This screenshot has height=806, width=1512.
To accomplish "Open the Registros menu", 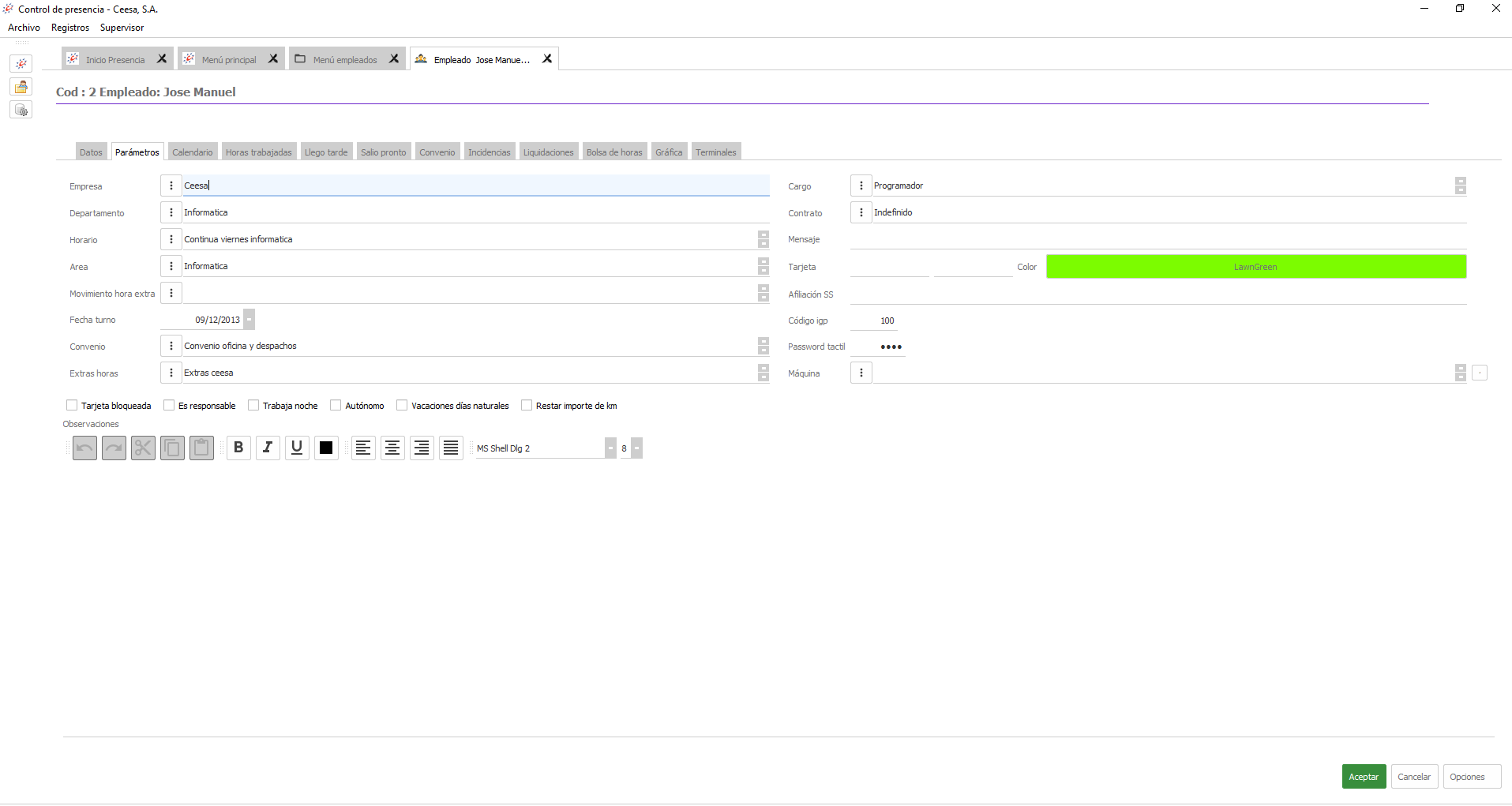I will tap(70, 28).
